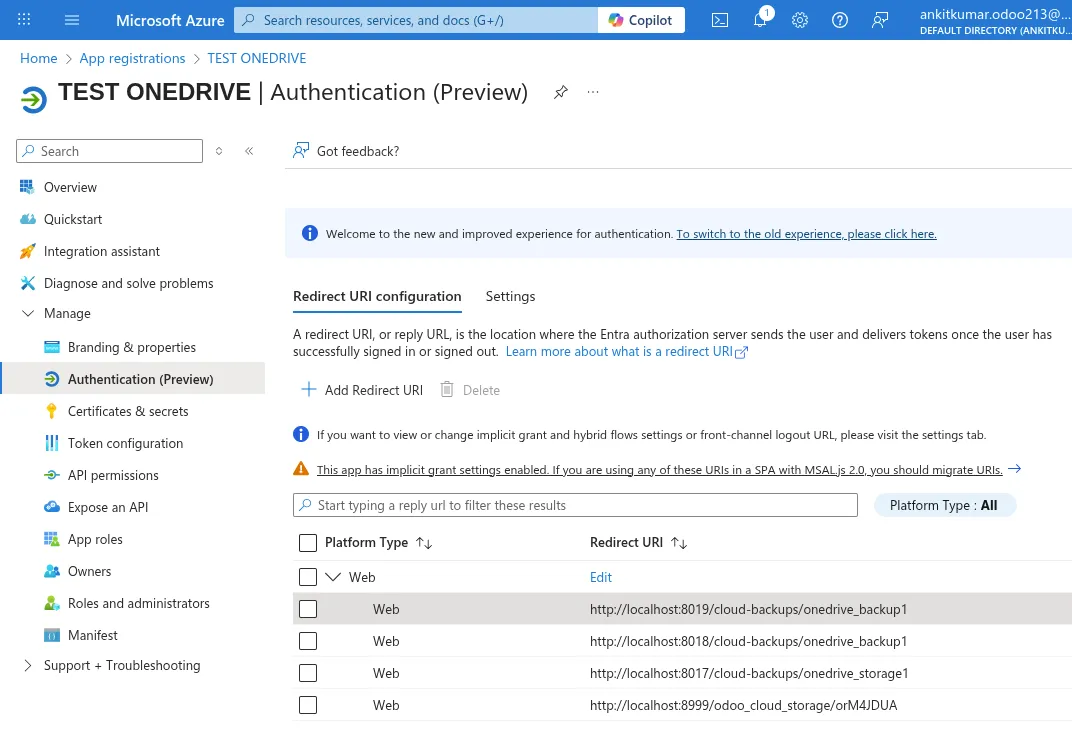Open the Azure portal hamburger menu
The image size is (1072, 740).
pyautogui.click(x=72, y=20)
